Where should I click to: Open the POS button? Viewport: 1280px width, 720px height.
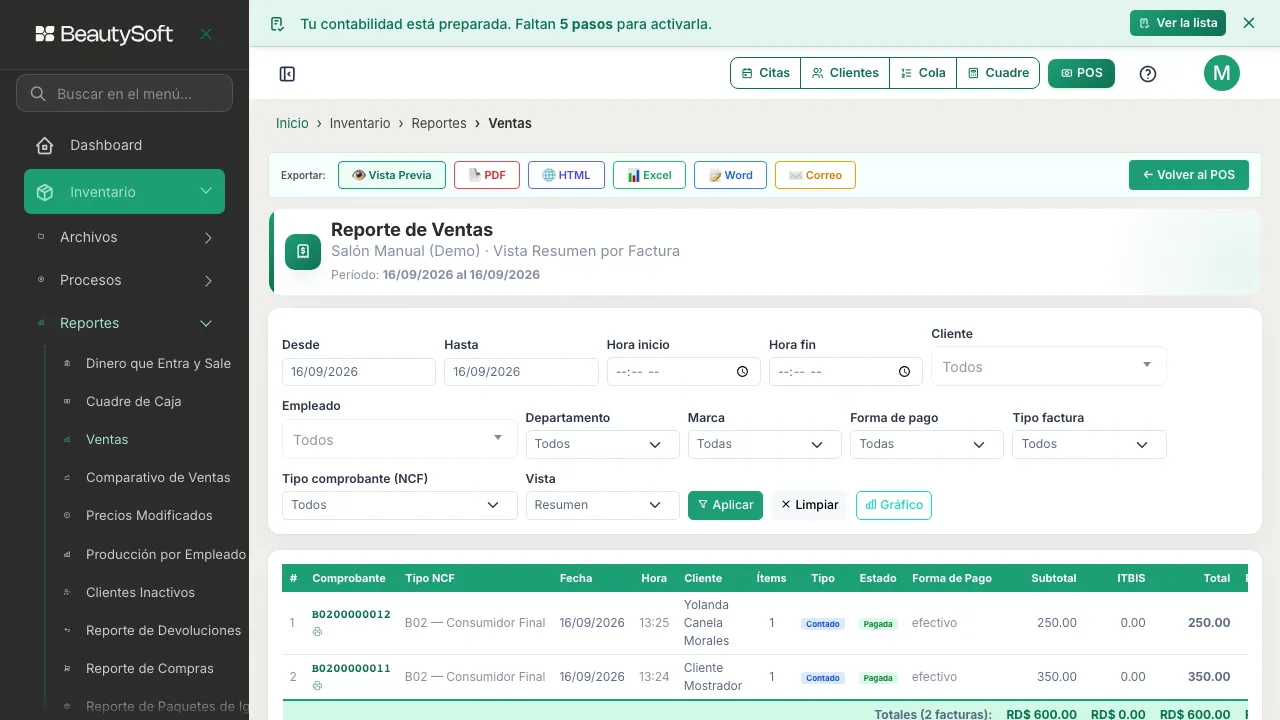1081,73
